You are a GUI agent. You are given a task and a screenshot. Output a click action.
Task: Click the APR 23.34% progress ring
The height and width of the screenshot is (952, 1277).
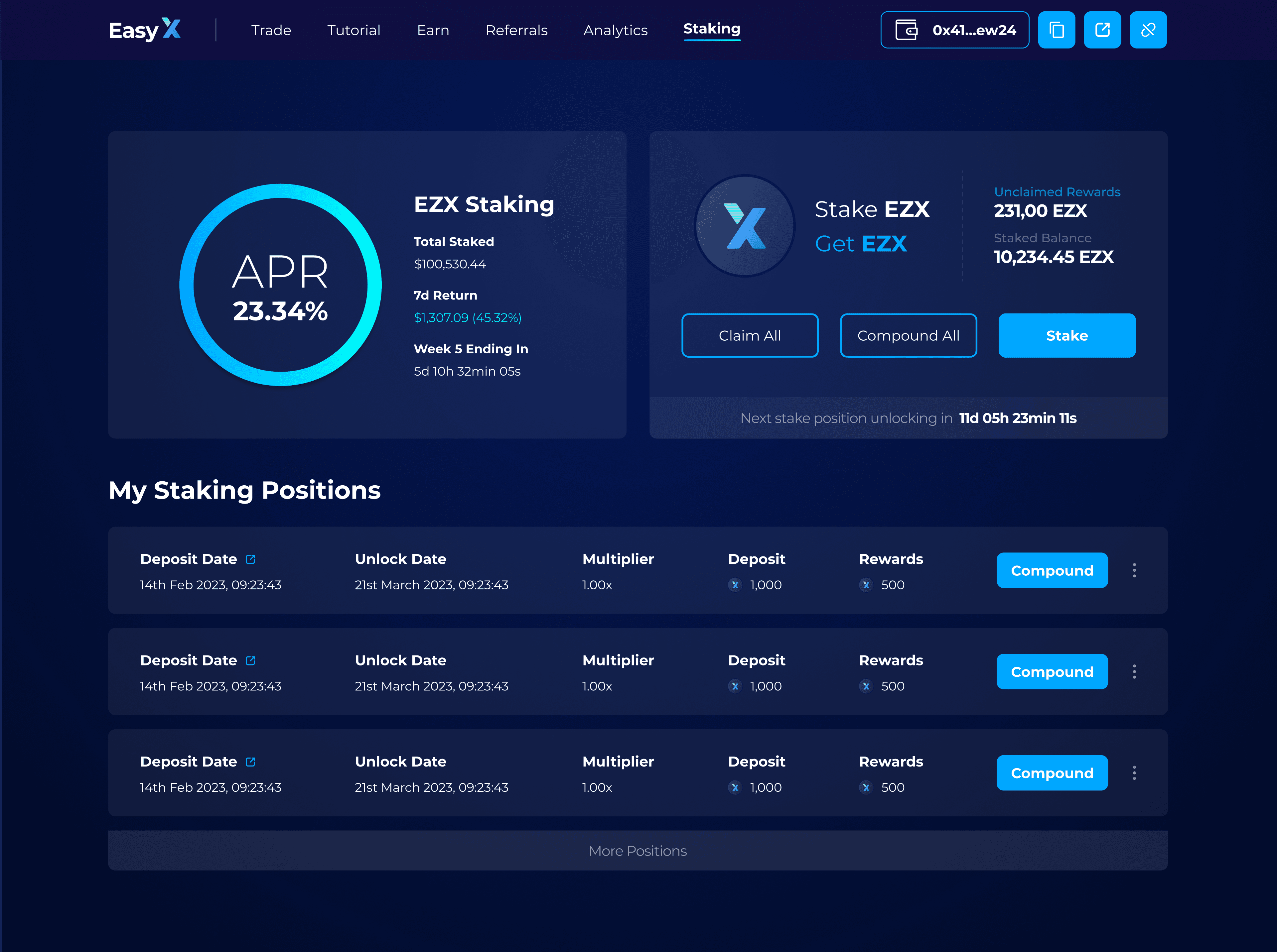[x=281, y=285]
